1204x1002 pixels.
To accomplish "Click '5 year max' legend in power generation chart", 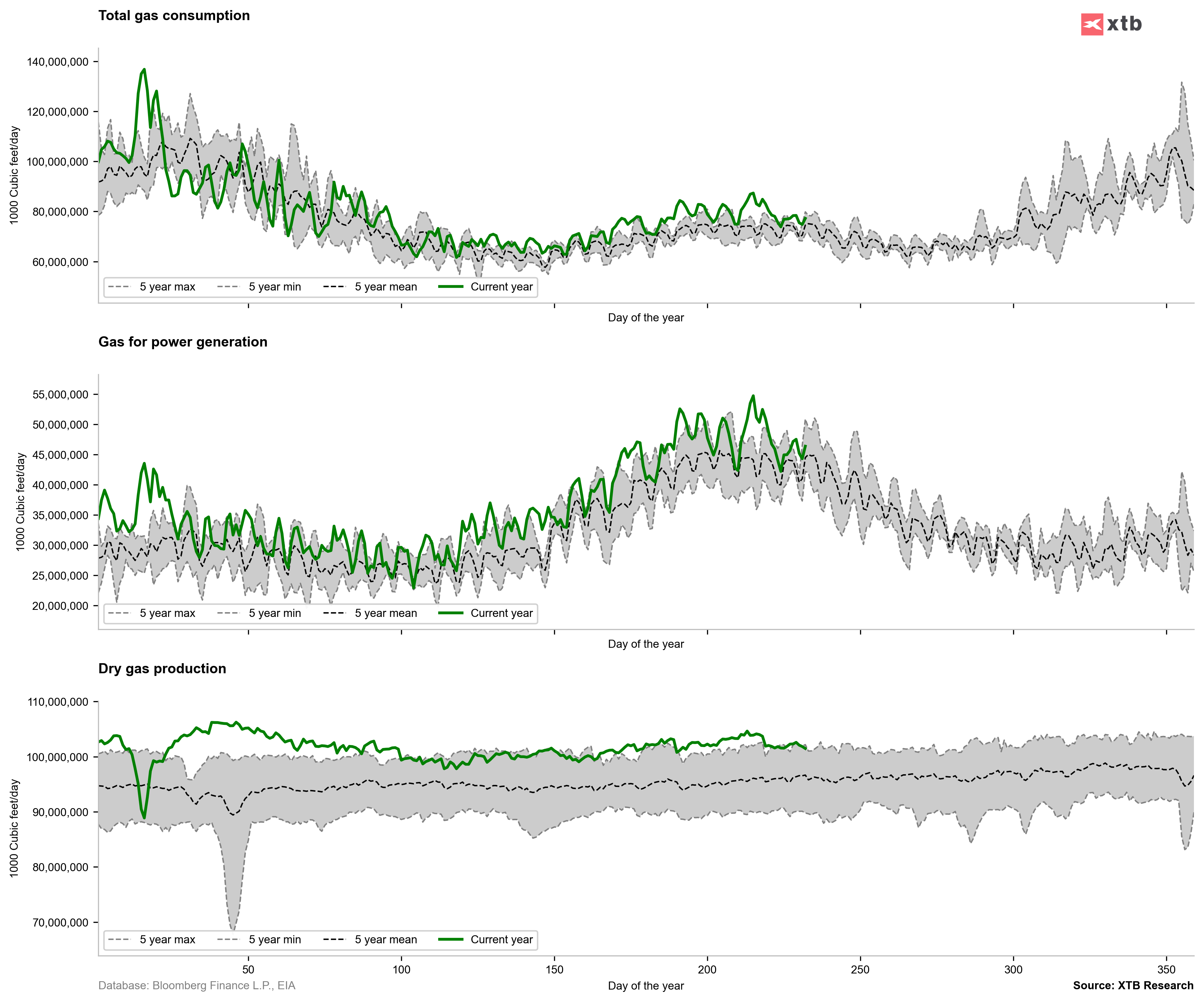I will pyautogui.click(x=167, y=613).
